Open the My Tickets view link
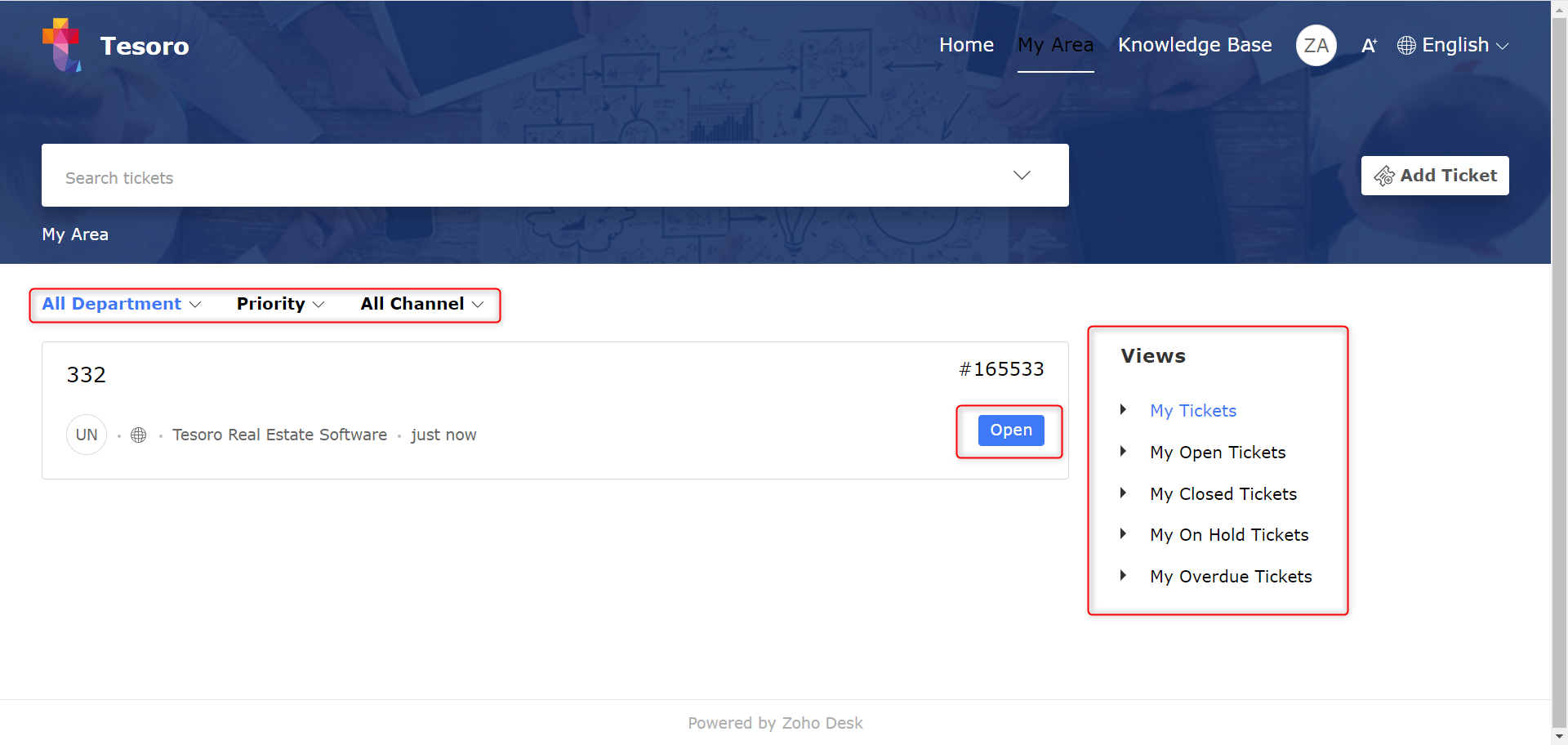1568x745 pixels. coord(1193,411)
